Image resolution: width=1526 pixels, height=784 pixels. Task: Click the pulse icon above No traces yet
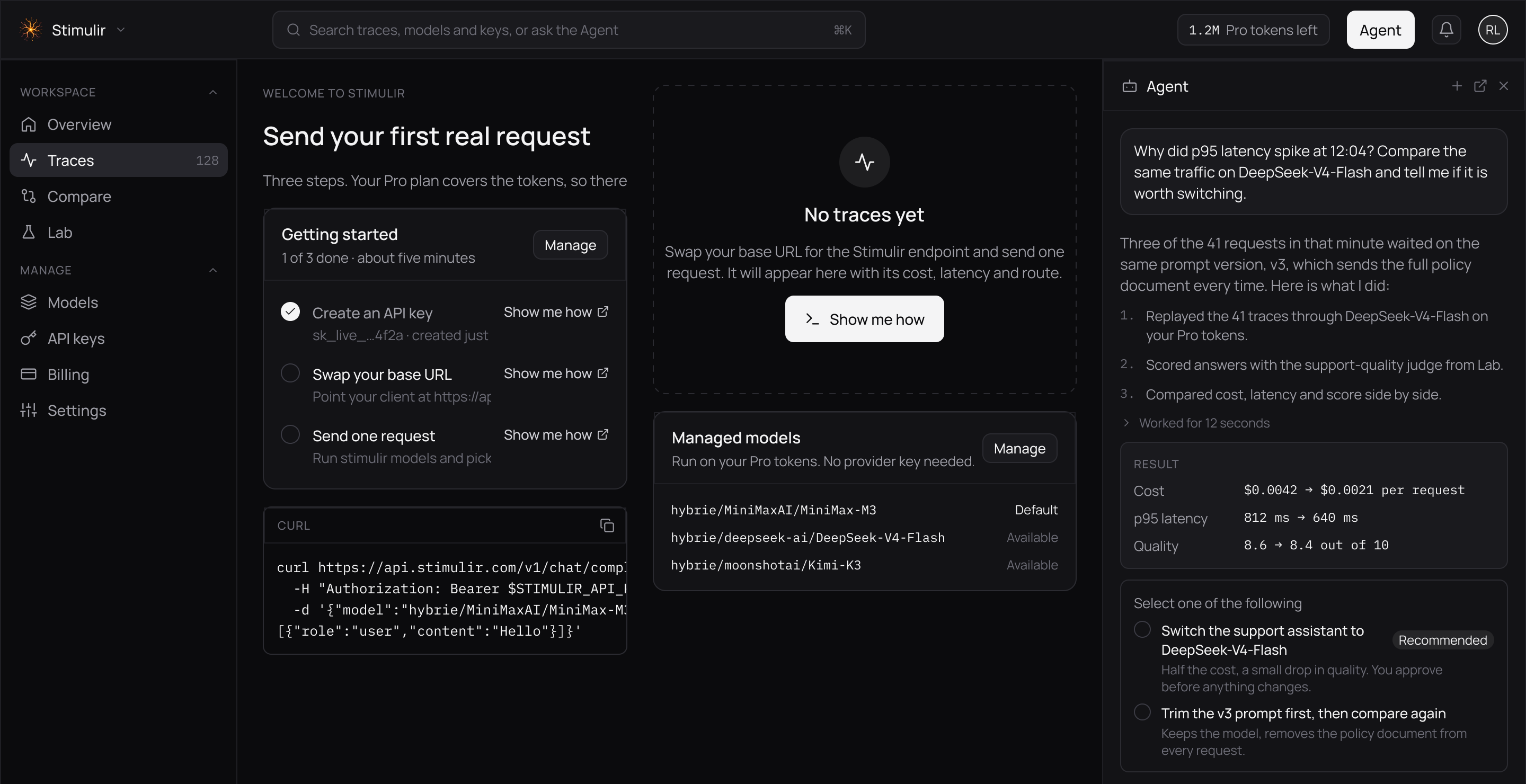click(x=864, y=162)
